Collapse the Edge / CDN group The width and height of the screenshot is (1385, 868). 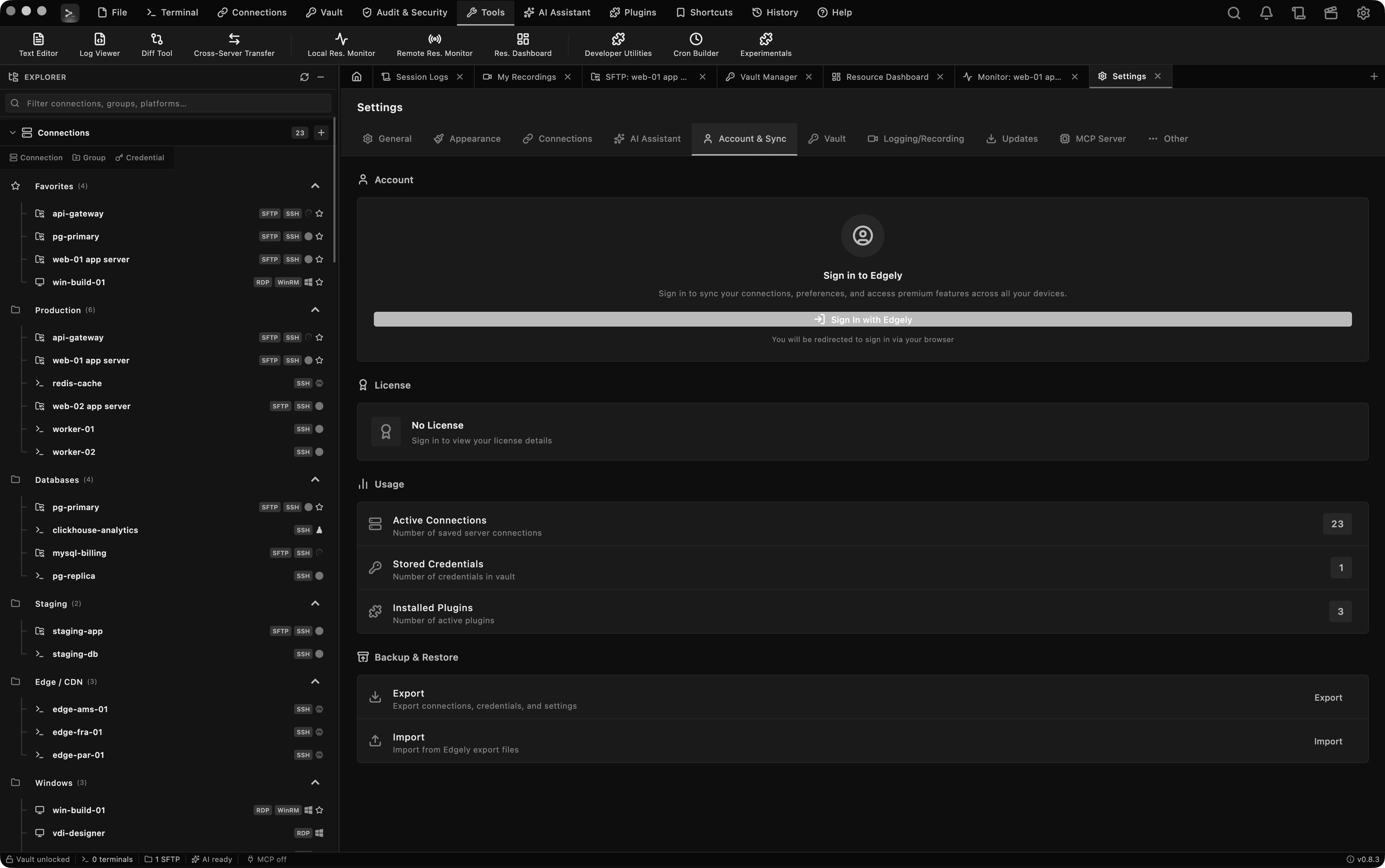click(315, 682)
